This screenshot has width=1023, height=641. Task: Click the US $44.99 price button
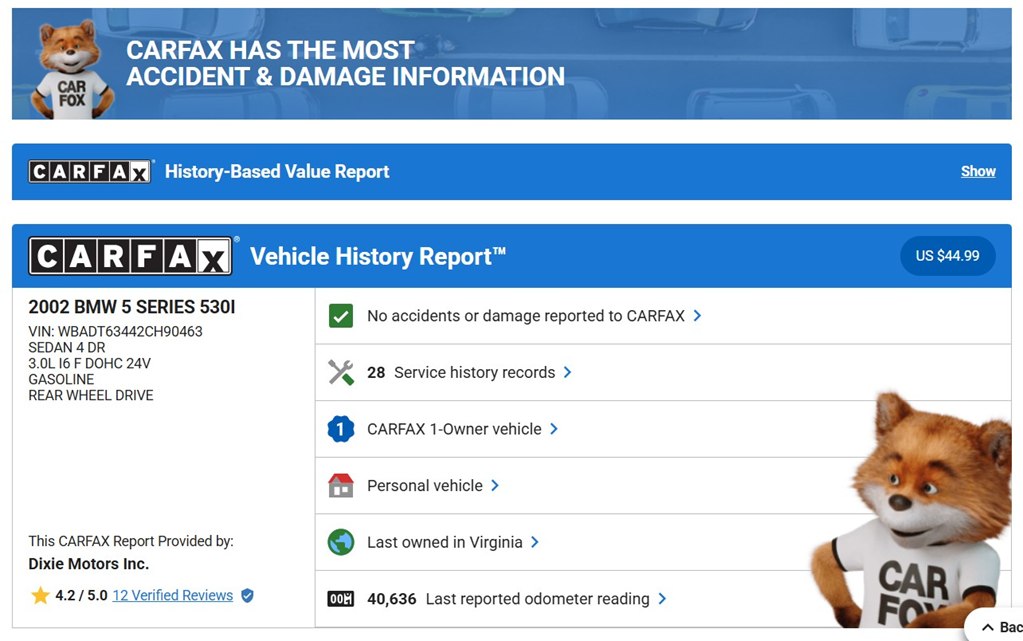(947, 256)
